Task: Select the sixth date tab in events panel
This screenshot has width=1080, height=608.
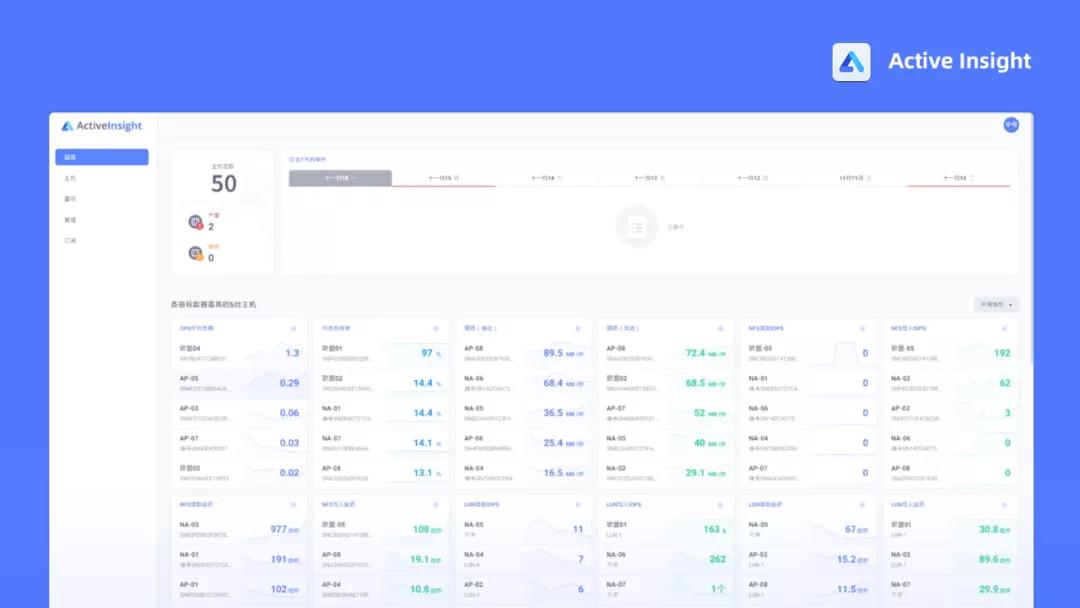Action: tap(855, 178)
